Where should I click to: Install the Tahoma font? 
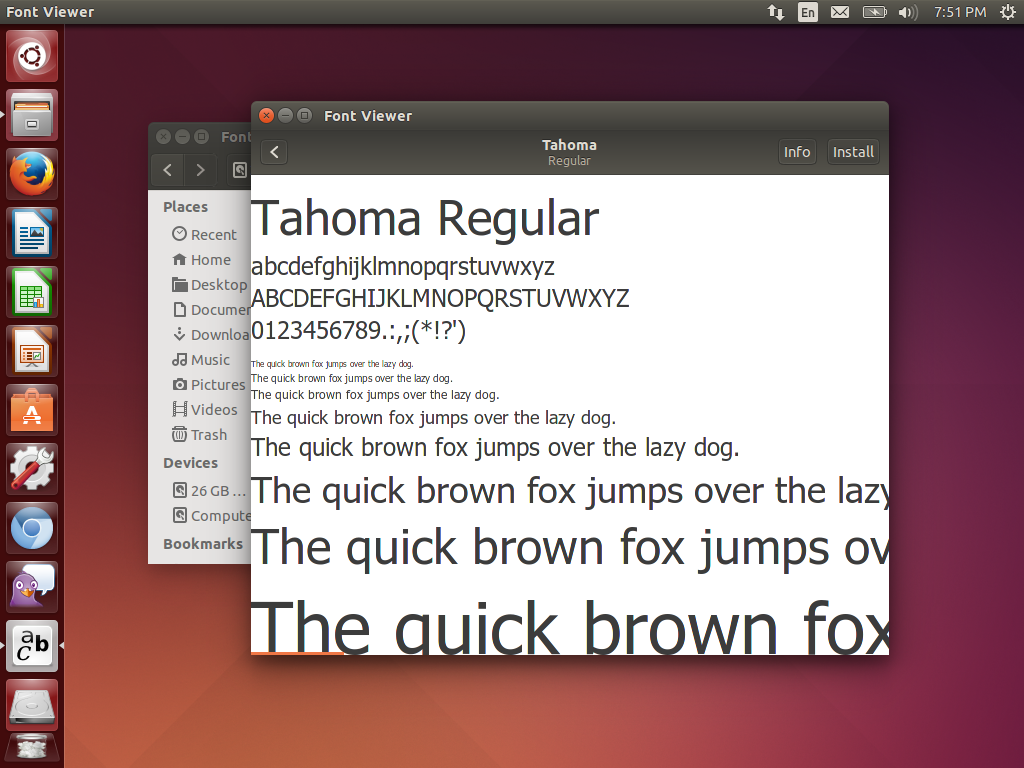(x=853, y=152)
